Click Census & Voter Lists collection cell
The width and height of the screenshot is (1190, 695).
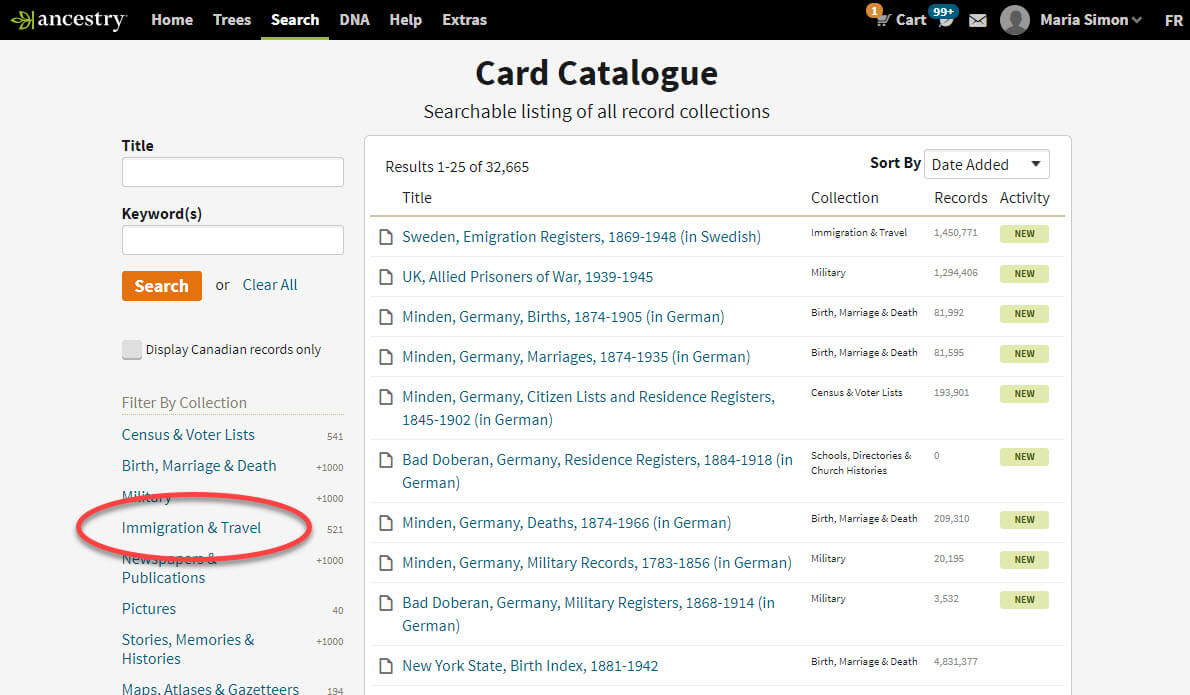coord(857,393)
